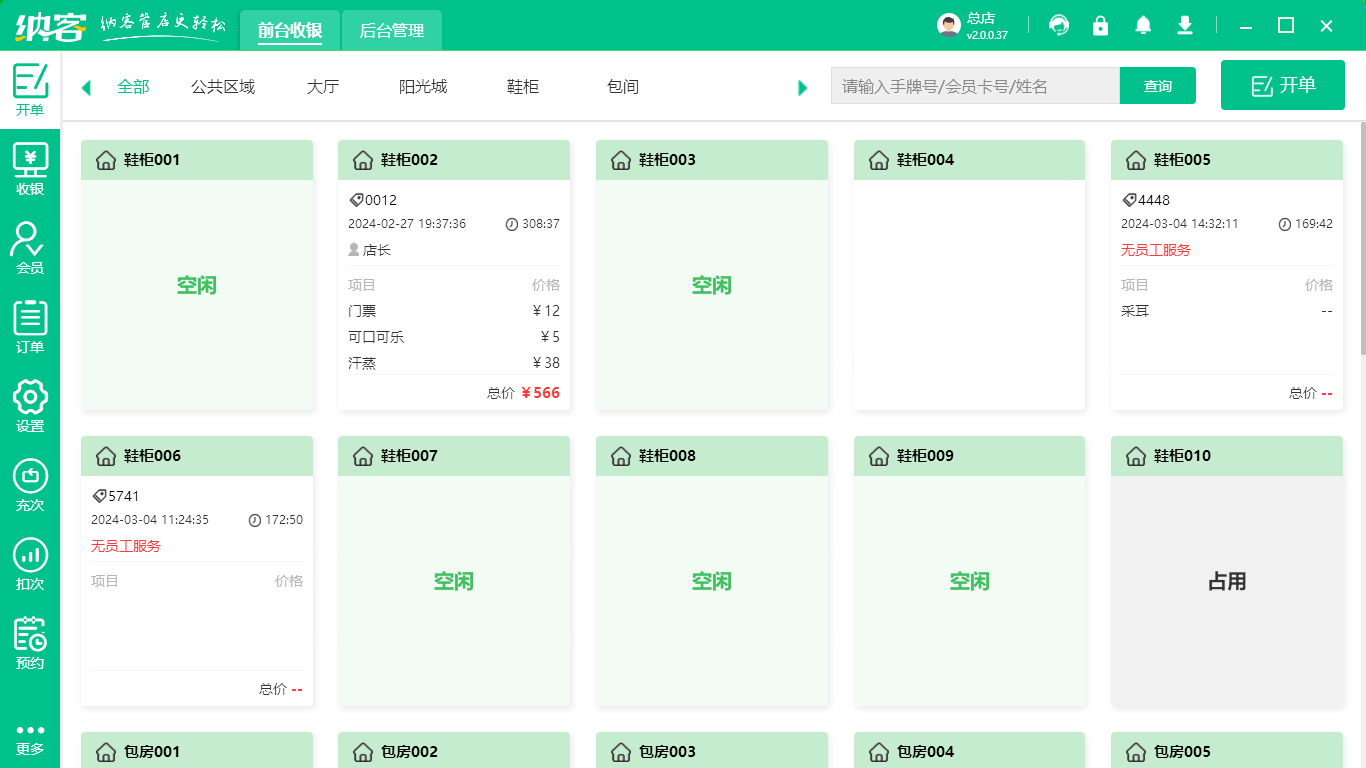Select the 开单 icon in the sidebar
This screenshot has height=768, width=1366.
point(30,88)
